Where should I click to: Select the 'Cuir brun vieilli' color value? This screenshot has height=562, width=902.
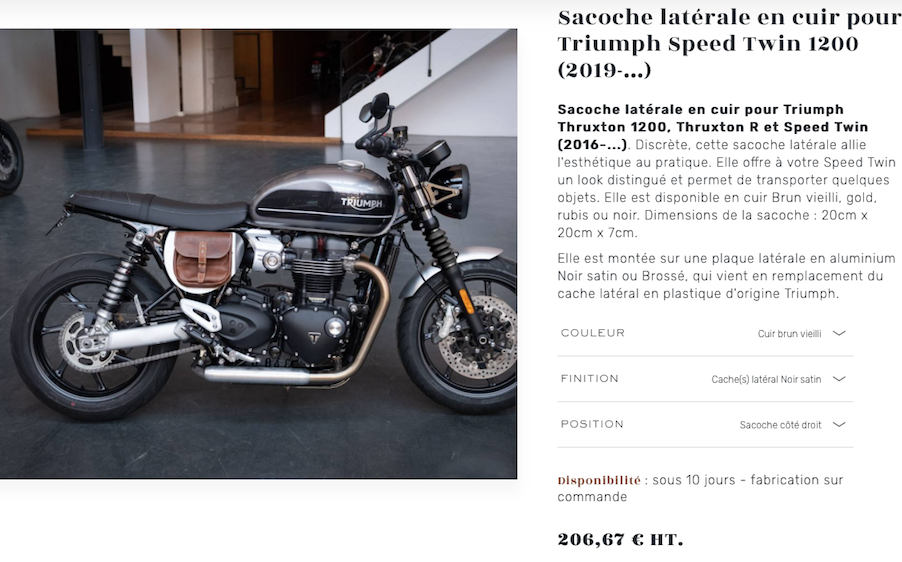click(x=789, y=334)
